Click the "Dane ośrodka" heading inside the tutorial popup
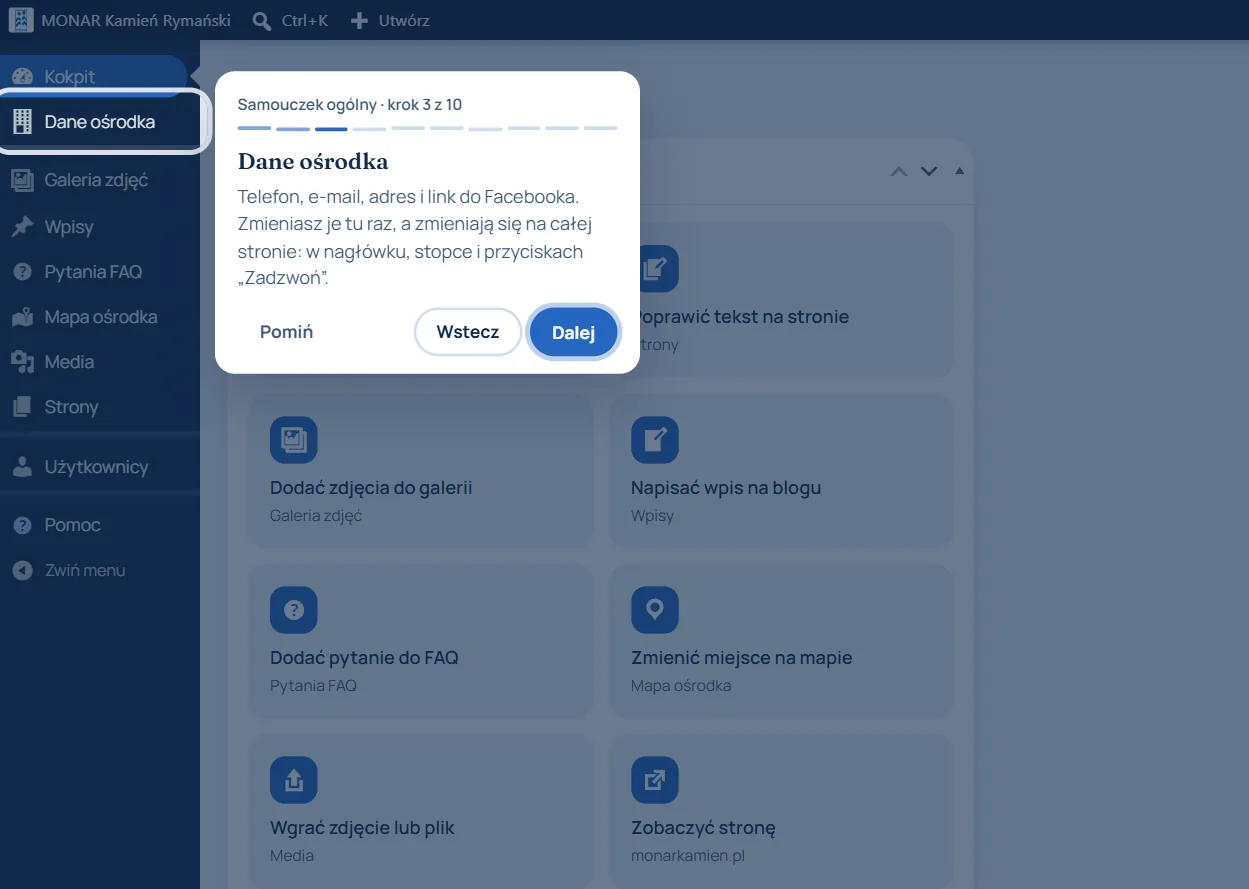Viewport: 1249px width, 889px height. 313,161
